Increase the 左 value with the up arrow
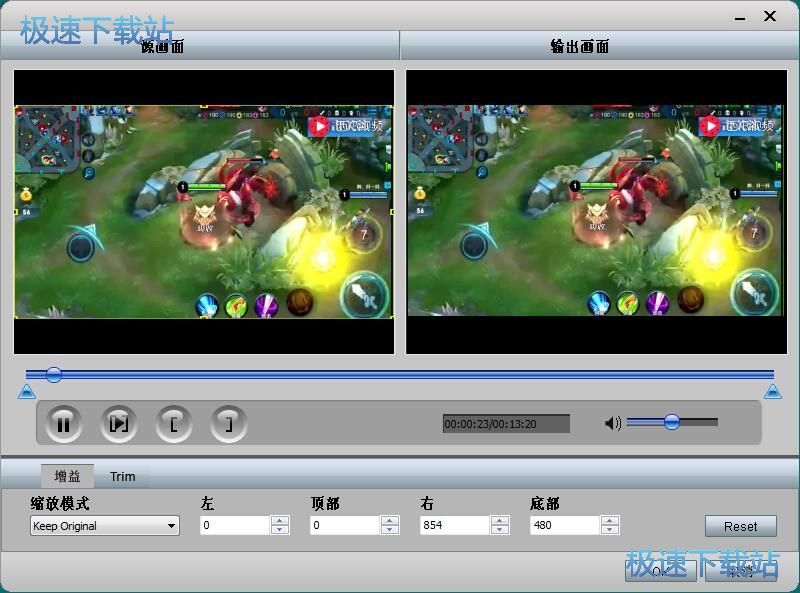Screen dimensions: 800x593 [x=280, y=521]
